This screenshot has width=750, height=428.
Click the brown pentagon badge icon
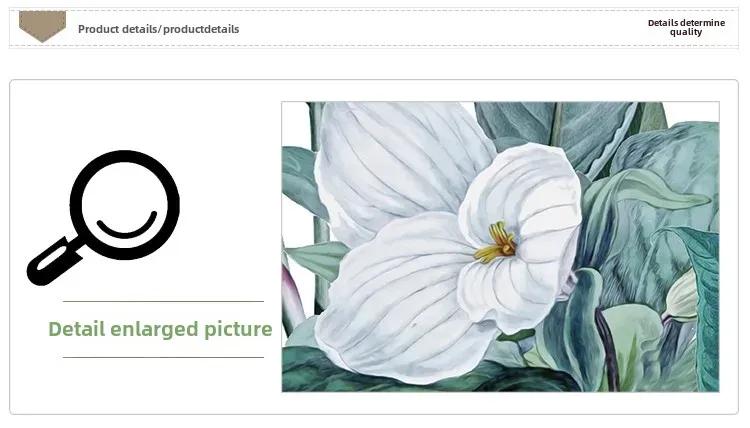pyautogui.click(x=42, y=26)
